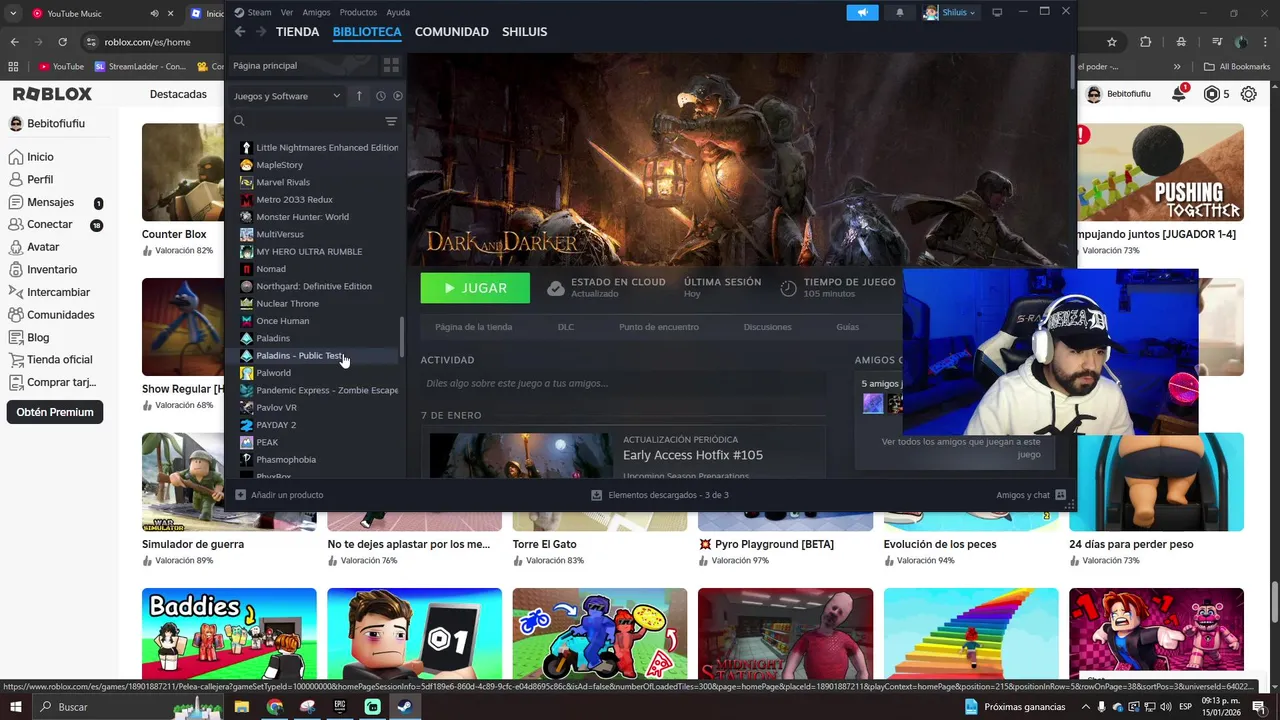Open the Ver menu in Steam
The width and height of the screenshot is (1280, 720).
click(x=287, y=12)
